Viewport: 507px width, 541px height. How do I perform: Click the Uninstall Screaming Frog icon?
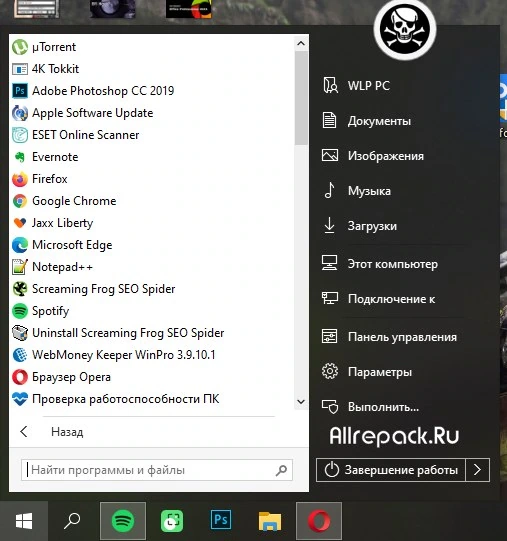tap(20, 333)
